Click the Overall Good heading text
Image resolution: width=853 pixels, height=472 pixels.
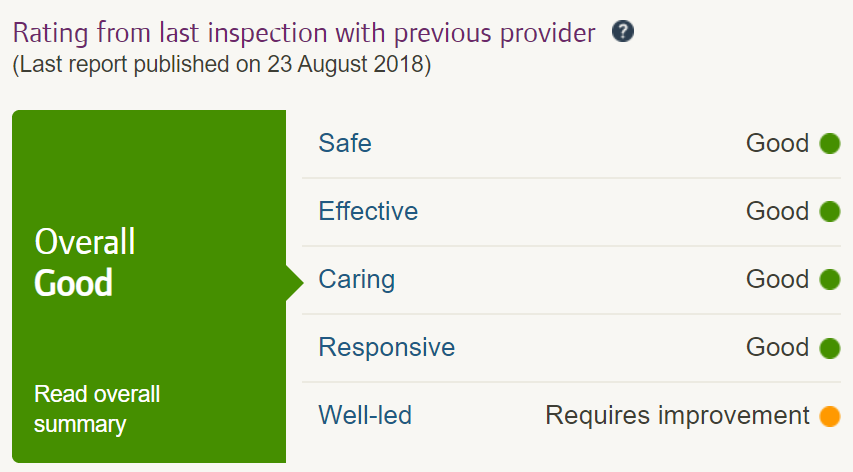(85, 262)
